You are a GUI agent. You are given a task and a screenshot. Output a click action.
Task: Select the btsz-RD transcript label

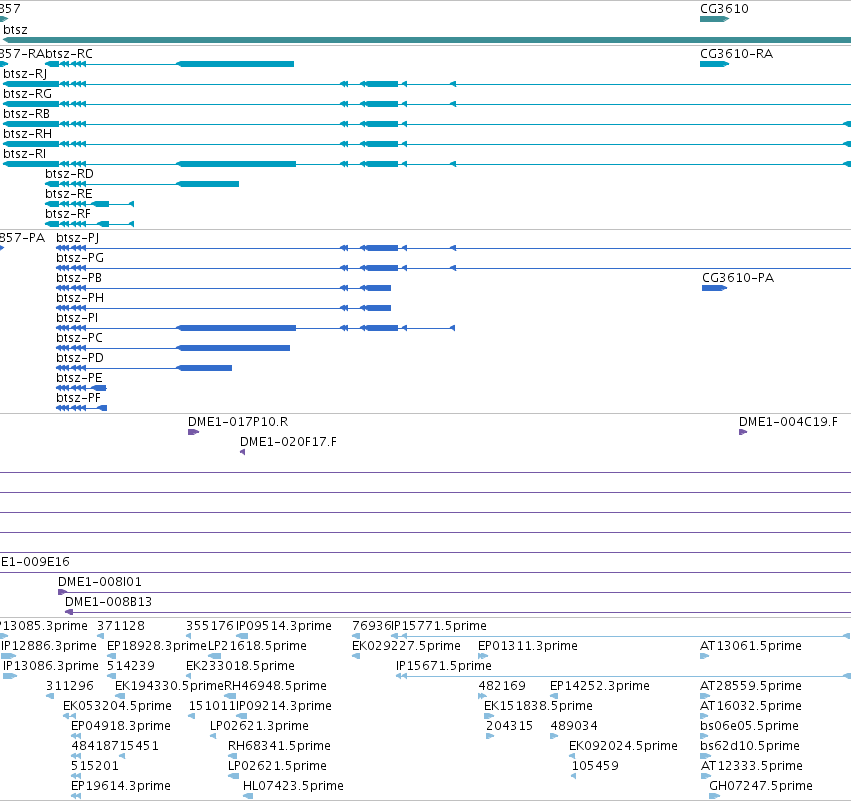(69, 174)
